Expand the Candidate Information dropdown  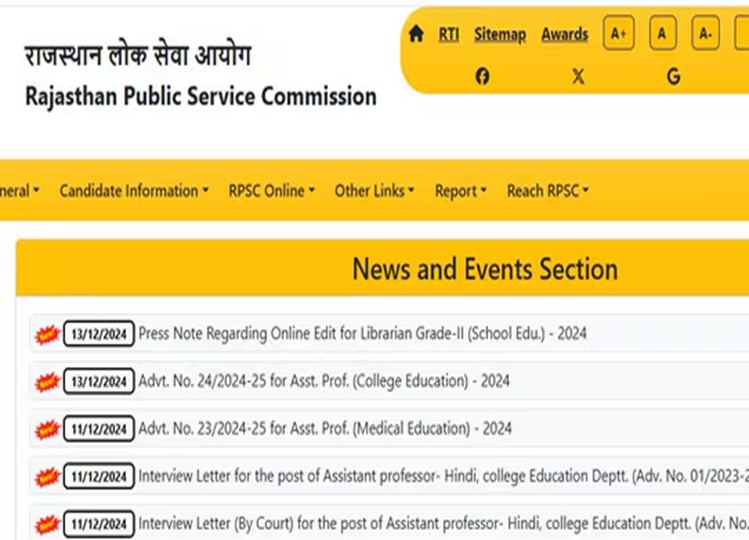pos(134,191)
